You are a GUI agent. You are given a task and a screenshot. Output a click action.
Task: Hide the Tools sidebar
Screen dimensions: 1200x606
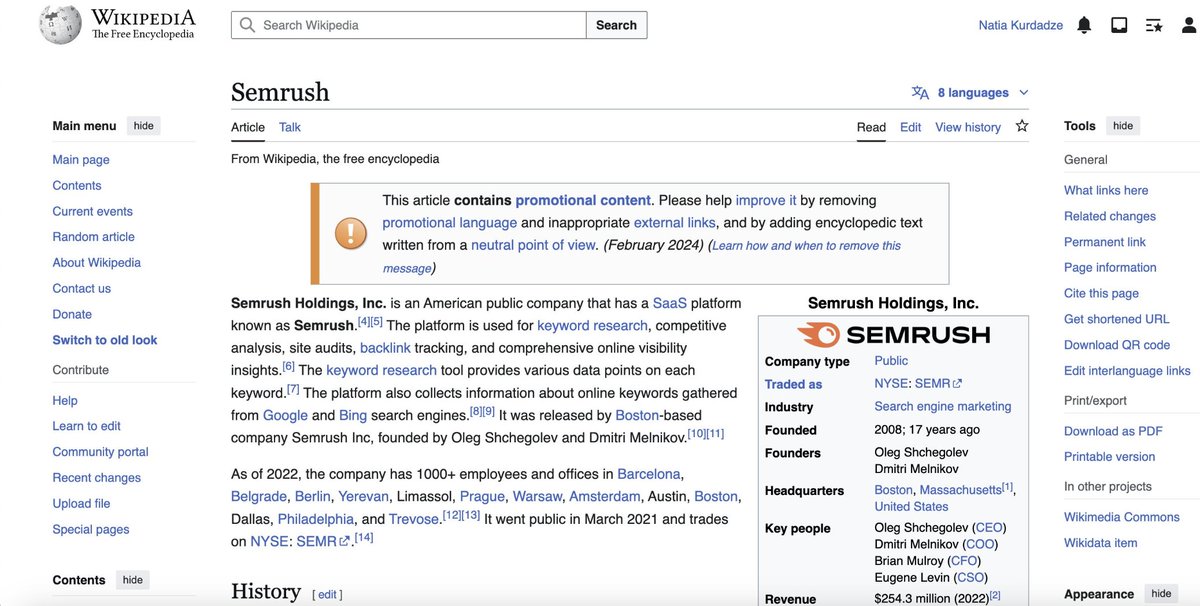(1123, 126)
